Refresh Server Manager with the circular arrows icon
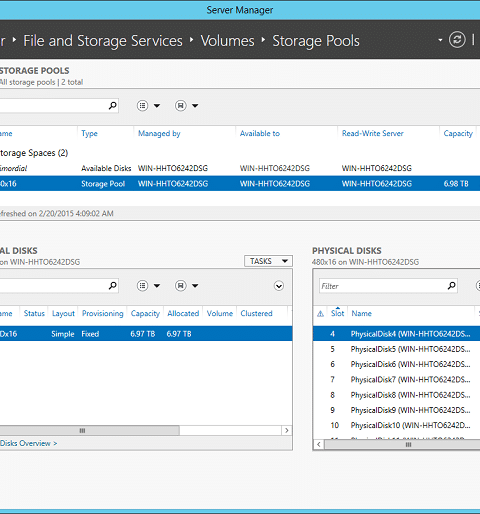Screen dimensions: 480x514 457,40
